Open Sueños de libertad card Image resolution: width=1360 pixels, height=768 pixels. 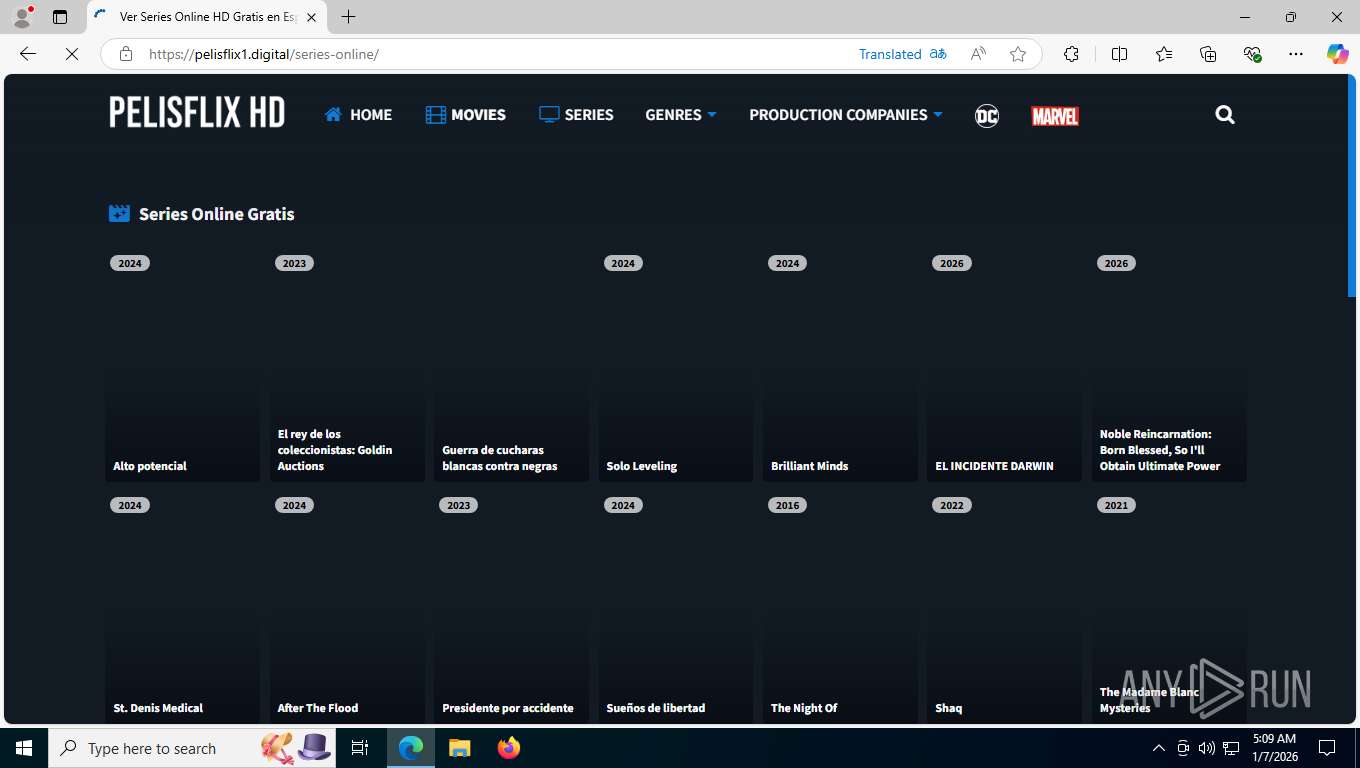pyautogui.click(x=676, y=607)
